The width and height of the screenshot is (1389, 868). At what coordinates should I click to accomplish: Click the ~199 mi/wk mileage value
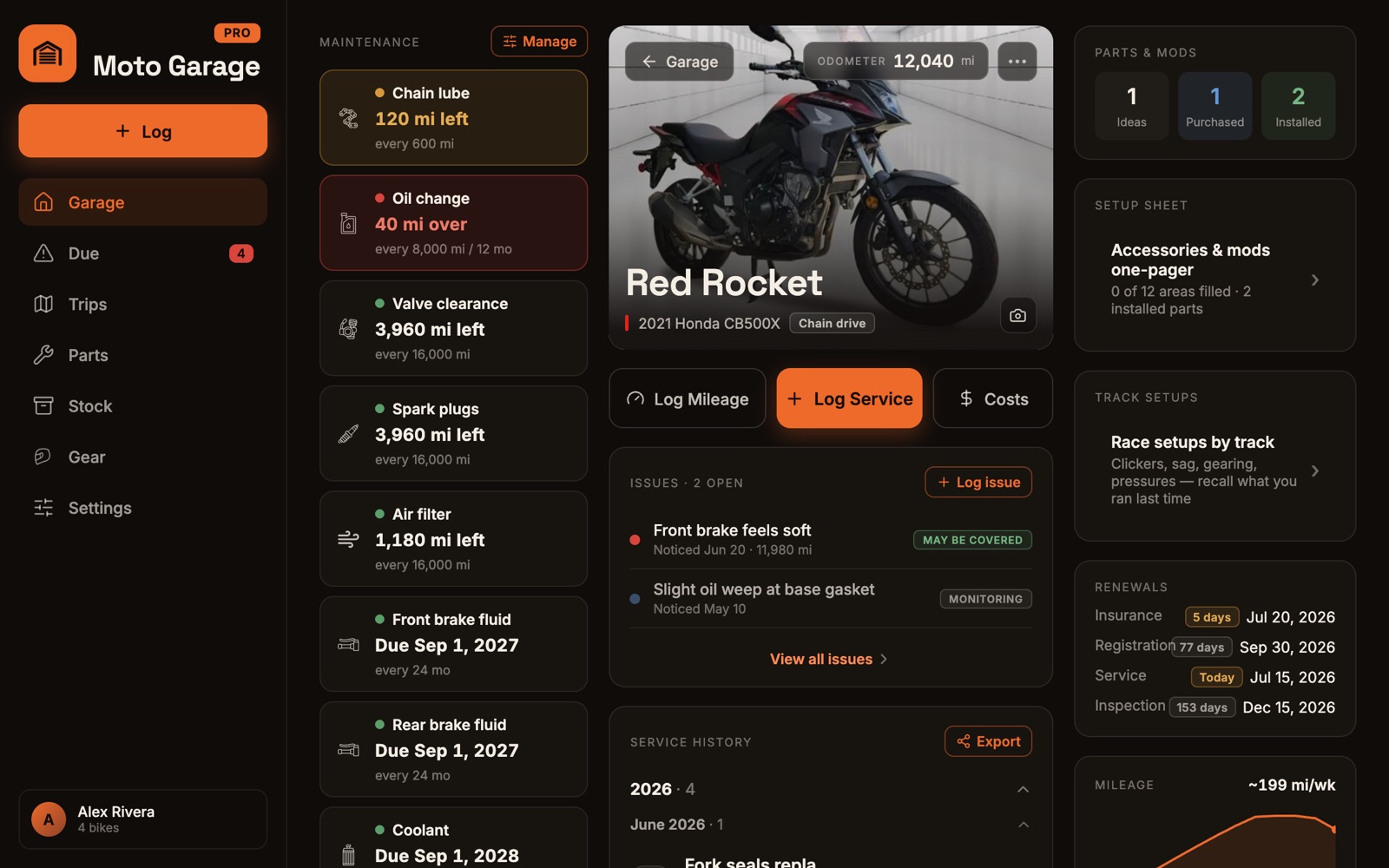[1291, 785]
